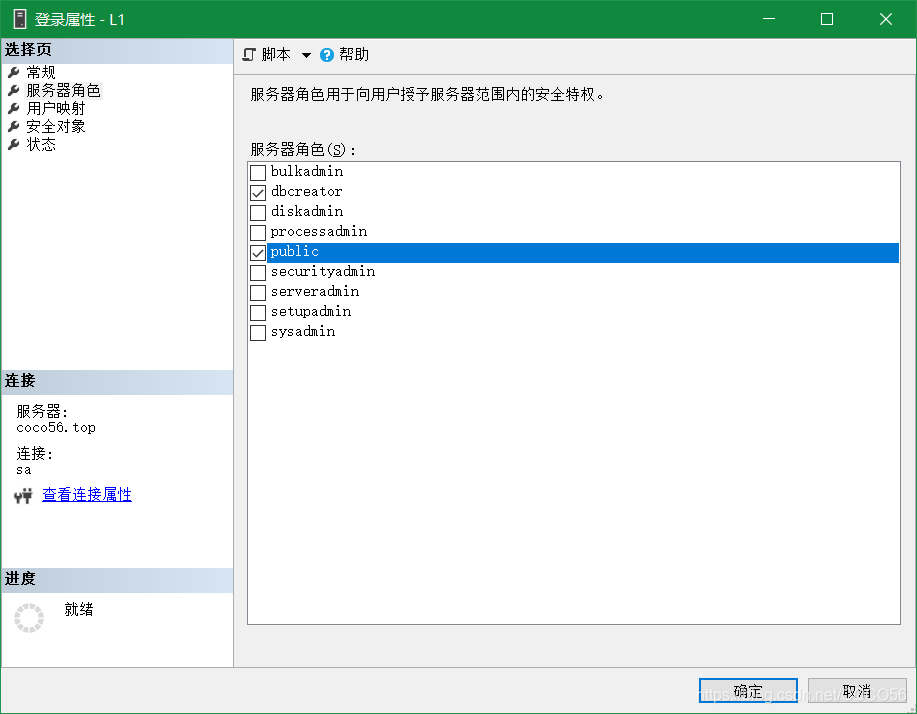Select the dbcreator role name
Viewport: 917px width, 714px height.
coord(306,192)
